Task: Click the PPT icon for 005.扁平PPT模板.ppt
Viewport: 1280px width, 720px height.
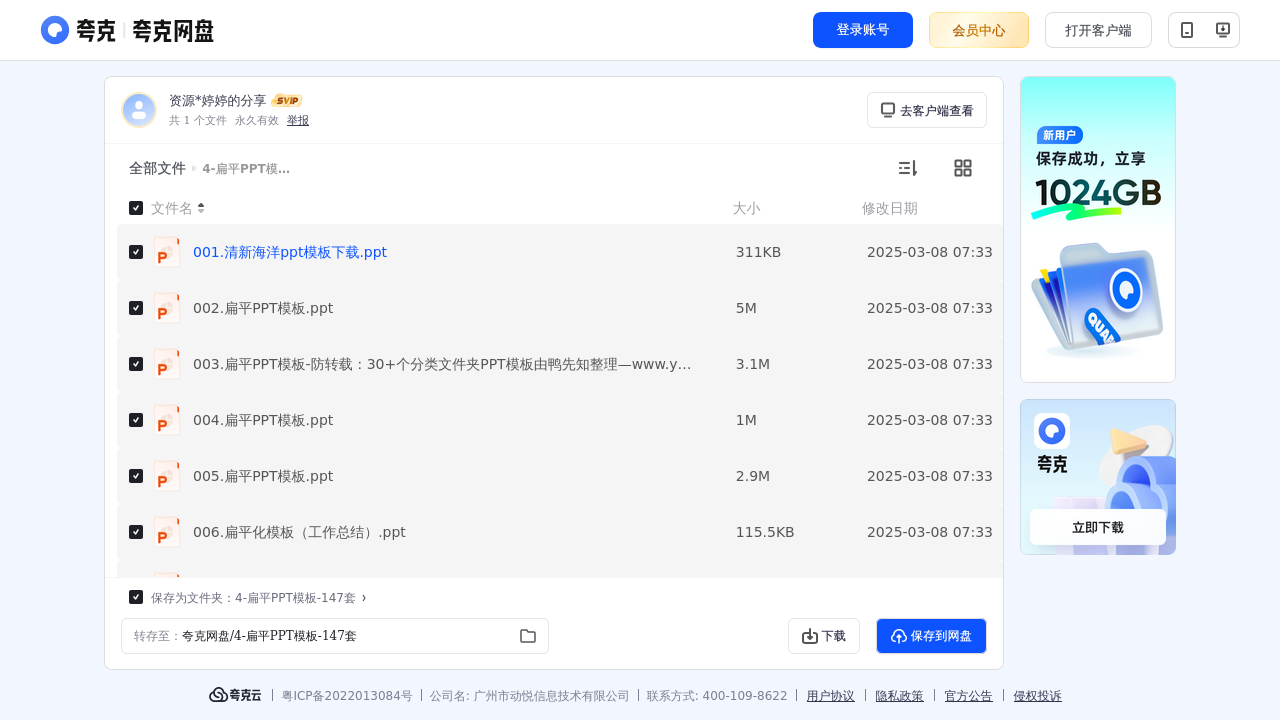Action: (167, 476)
